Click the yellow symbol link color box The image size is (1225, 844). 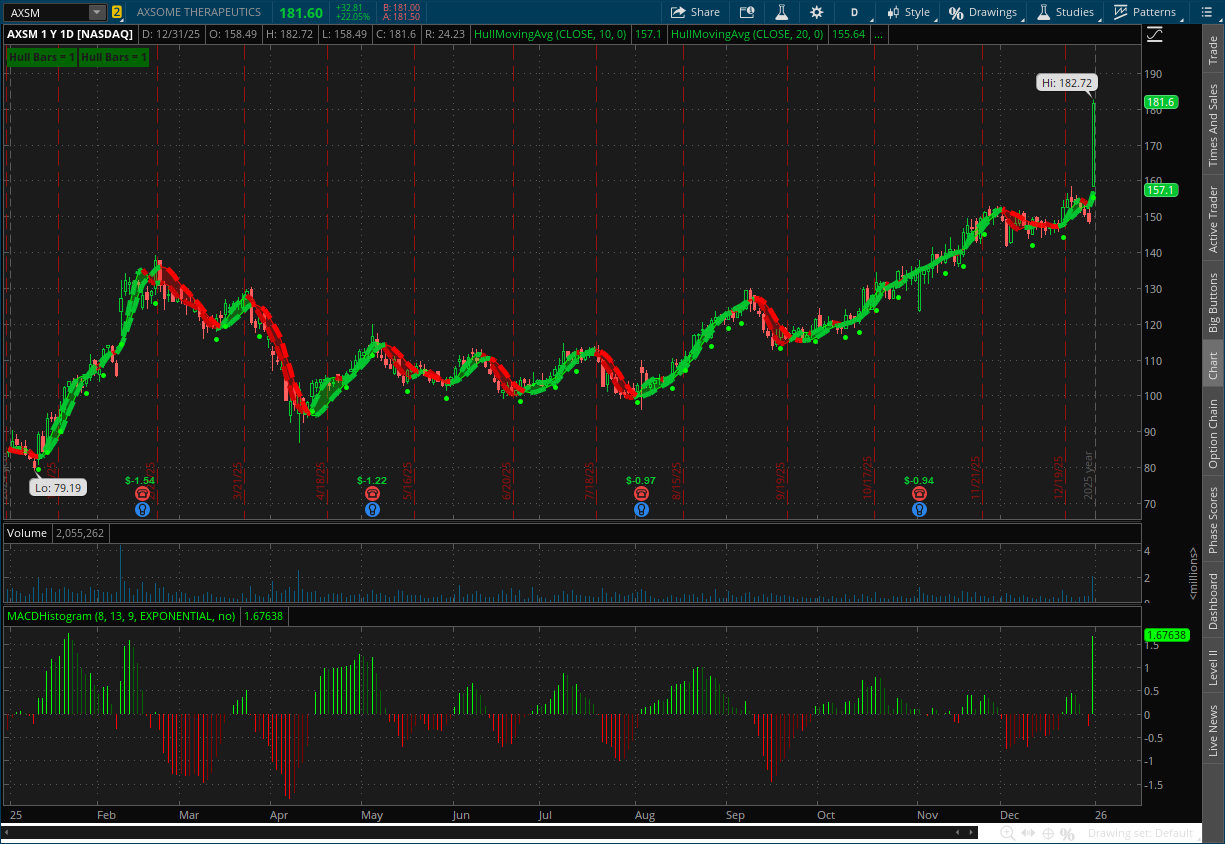pos(117,12)
